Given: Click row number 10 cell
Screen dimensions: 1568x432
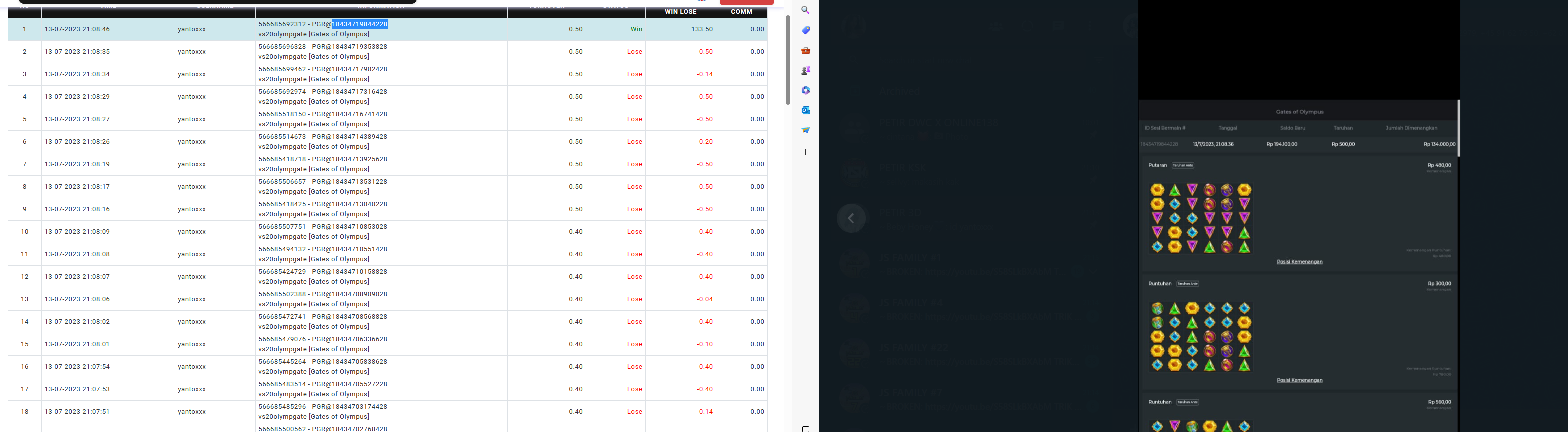Looking at the screenshot, I should [x=25, y=232].
